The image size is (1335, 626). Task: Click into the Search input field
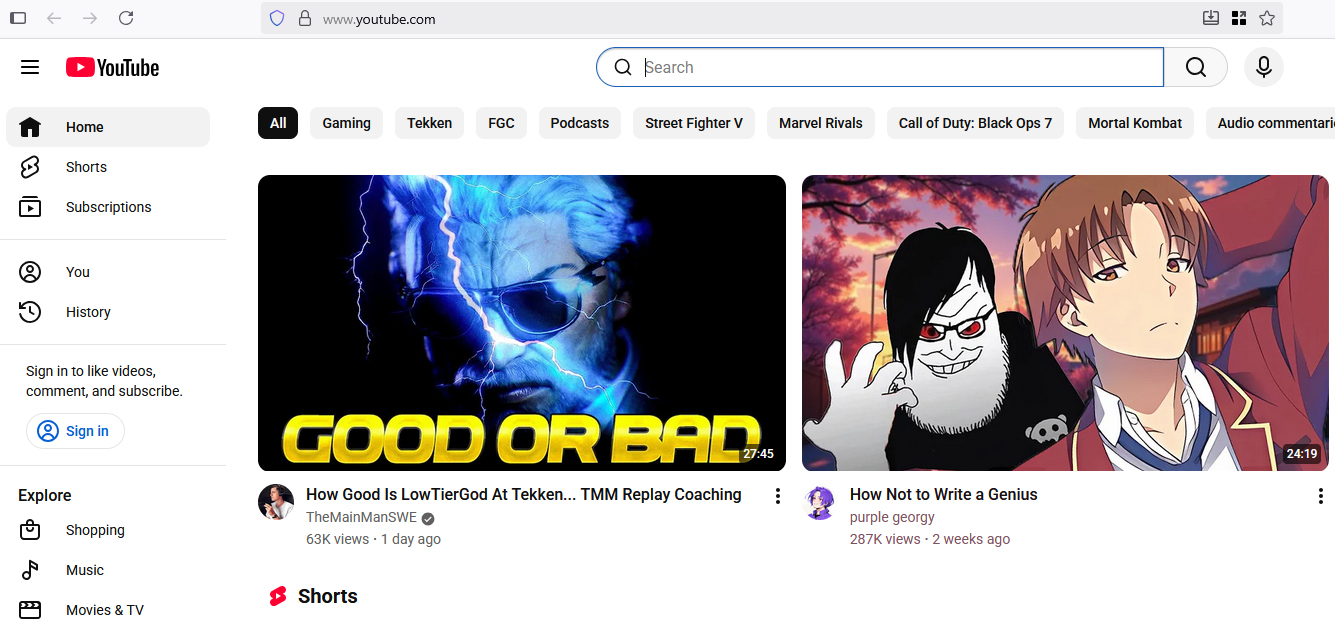(x=900, y=67)
